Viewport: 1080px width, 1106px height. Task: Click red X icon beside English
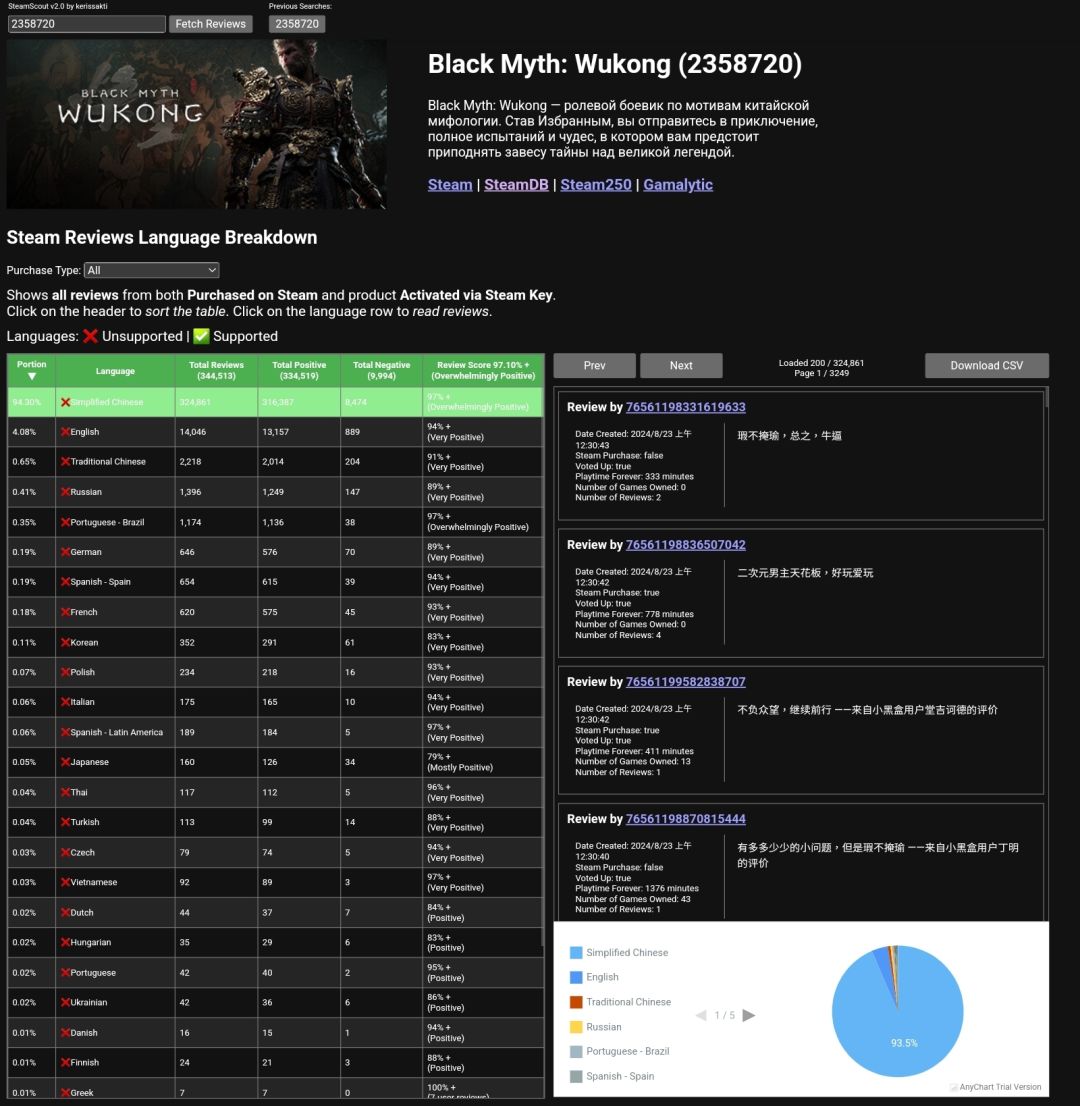pos(65,432)
